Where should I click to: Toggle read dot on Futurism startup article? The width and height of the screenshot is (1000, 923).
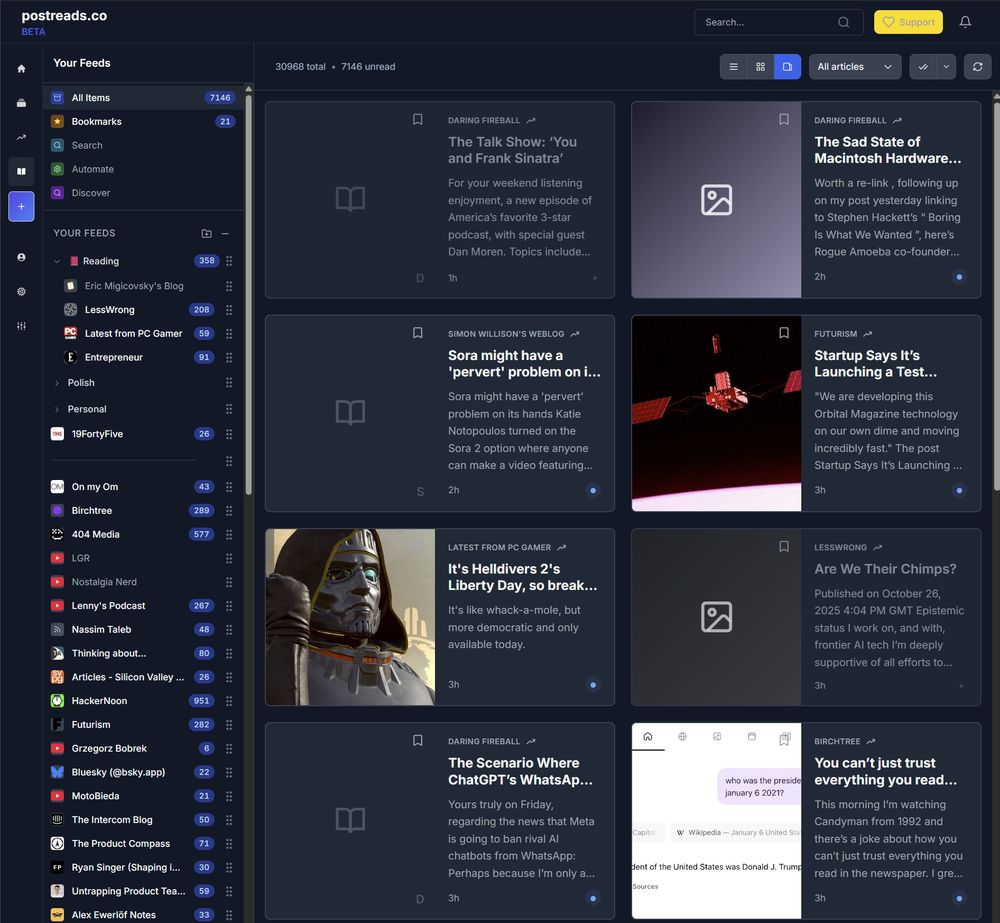click(959, 491)
